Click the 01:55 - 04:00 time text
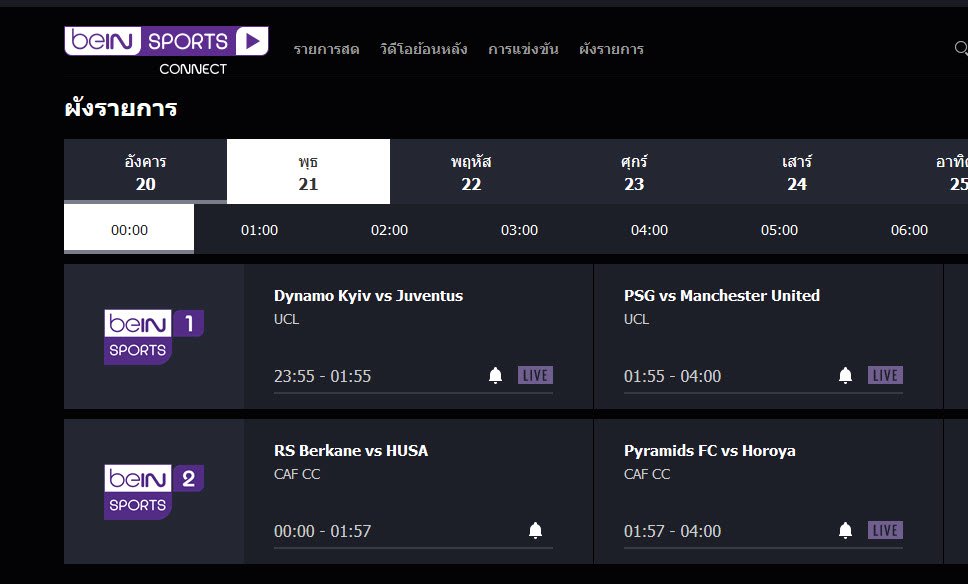Viewport: 968px width, 584px height. [672, 376]
